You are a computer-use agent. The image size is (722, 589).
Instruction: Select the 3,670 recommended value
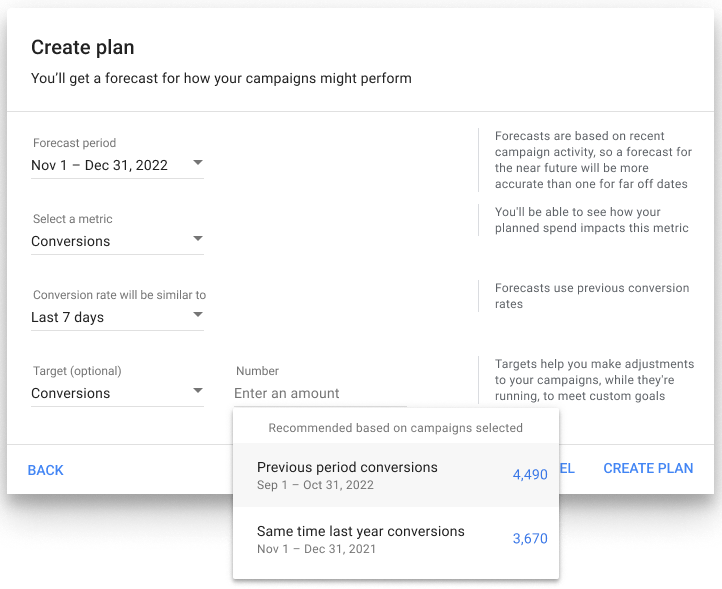tap(530, 539)
